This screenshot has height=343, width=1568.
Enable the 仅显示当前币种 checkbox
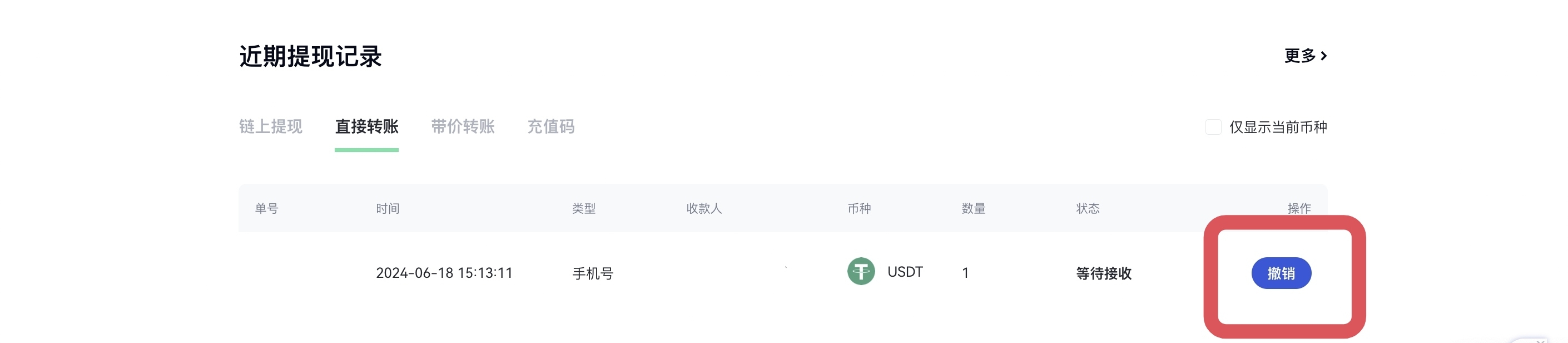pyautogui.click(x=1213, y=127)
